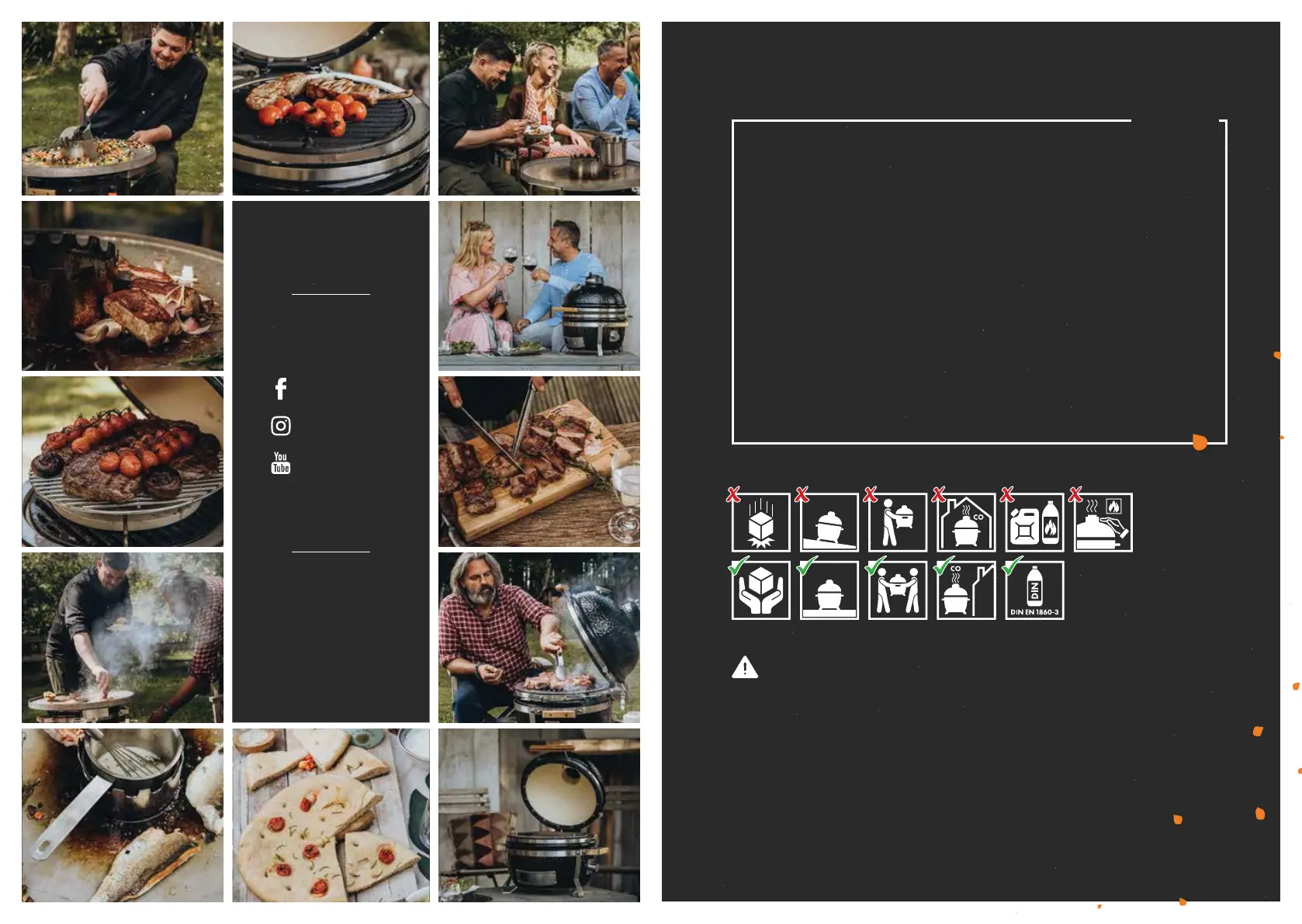
Task: Click the outdoor CO ventilation approved pictogram
Action: pyautogui.click(x=966, y=590)
